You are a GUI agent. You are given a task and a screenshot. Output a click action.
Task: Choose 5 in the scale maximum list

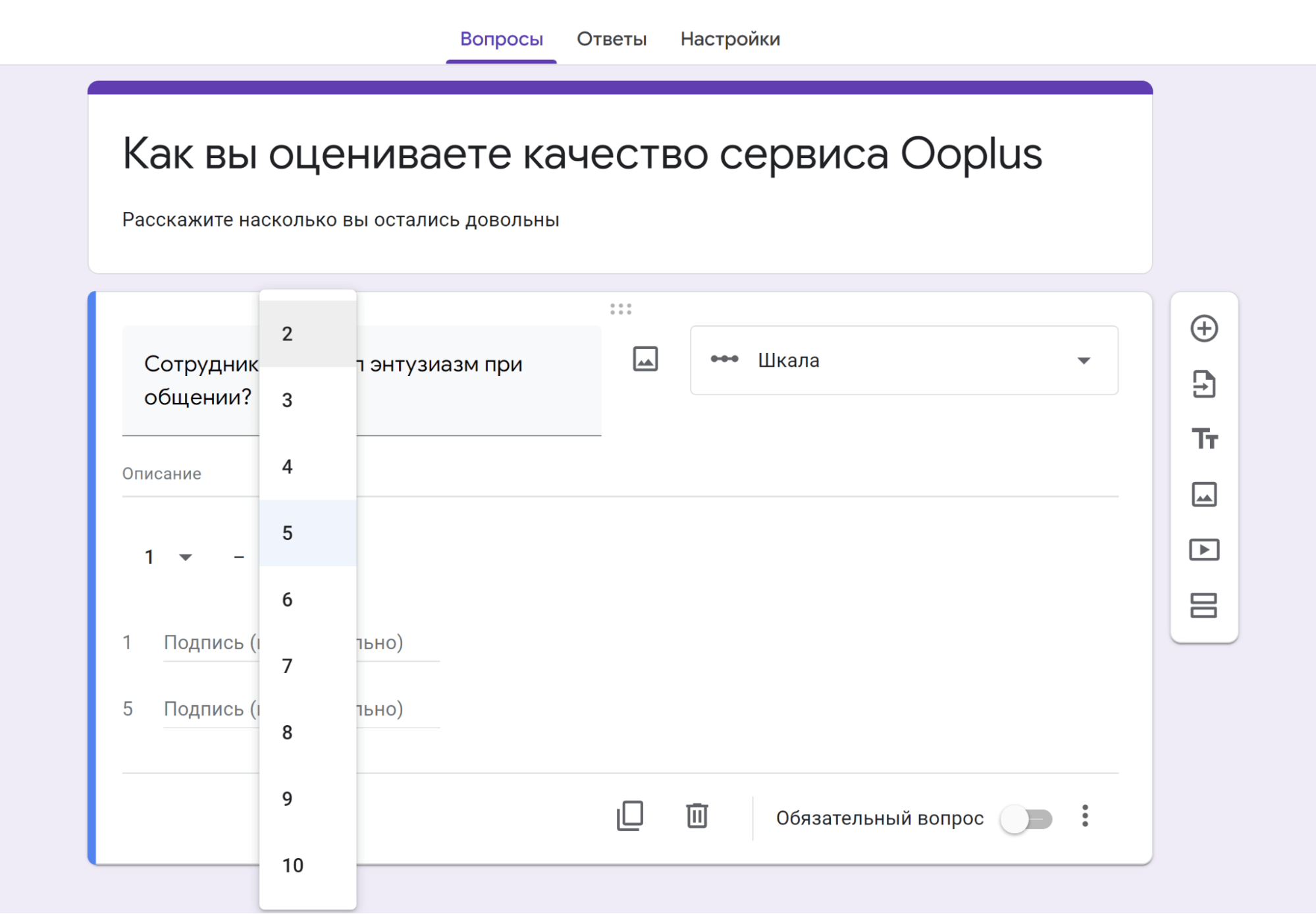point(308,533)
